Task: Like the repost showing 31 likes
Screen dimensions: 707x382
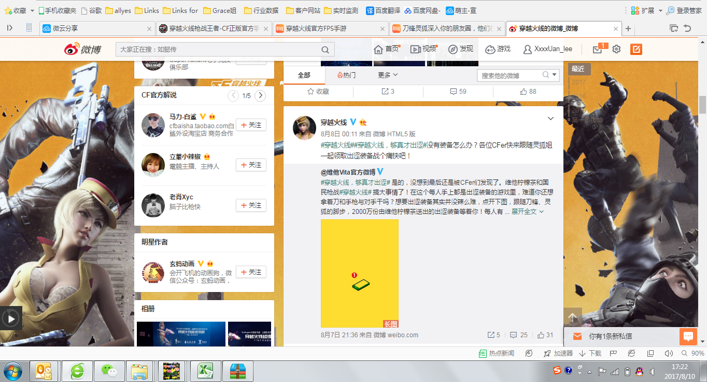Action: tap(545, 335)
